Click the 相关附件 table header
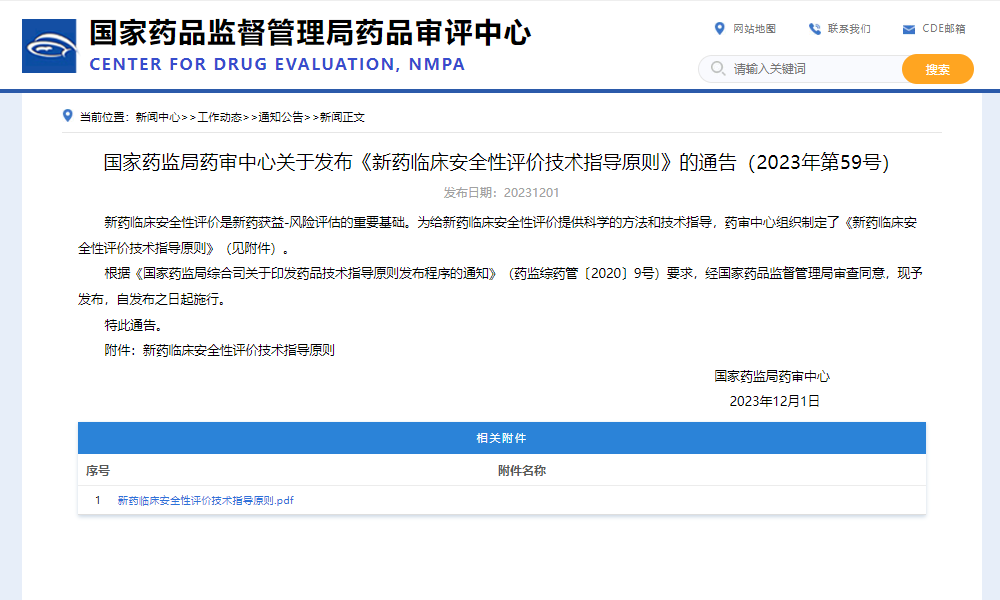 pyautogui.click(x=501, y=438)
